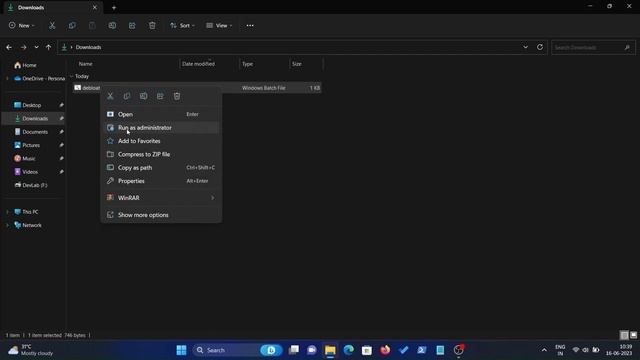The image size is (640, 360).
Task: Open the clock and date panel
Action: pos(620,350)
